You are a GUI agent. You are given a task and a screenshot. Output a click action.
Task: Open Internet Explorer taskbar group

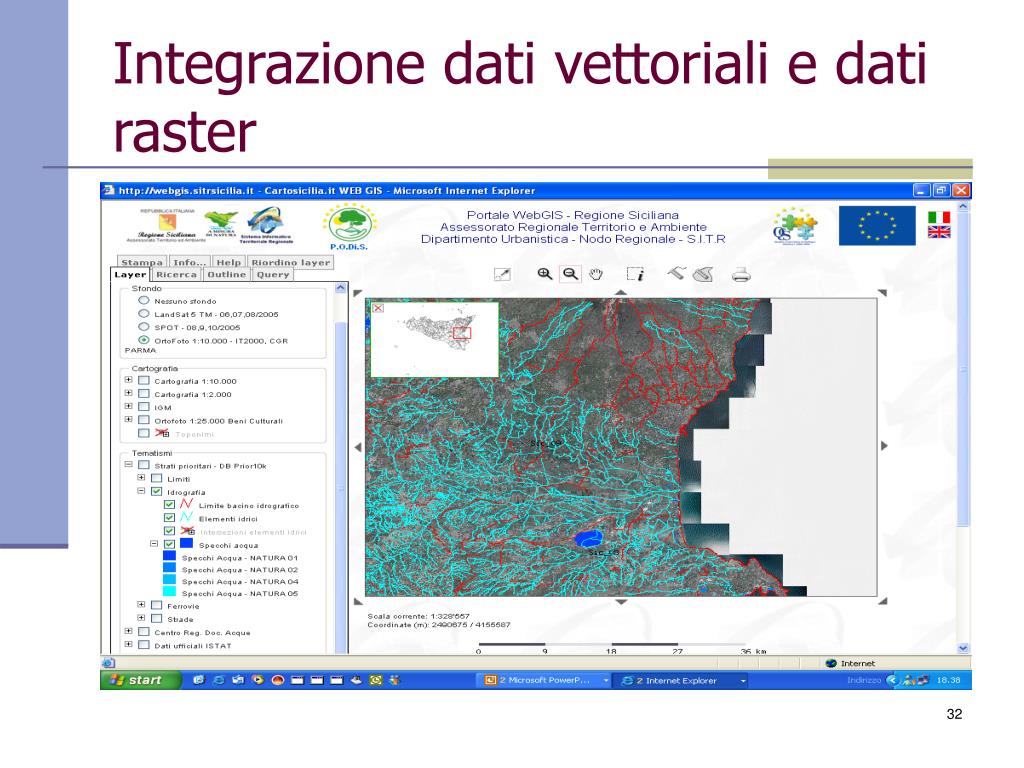point(682,680)
